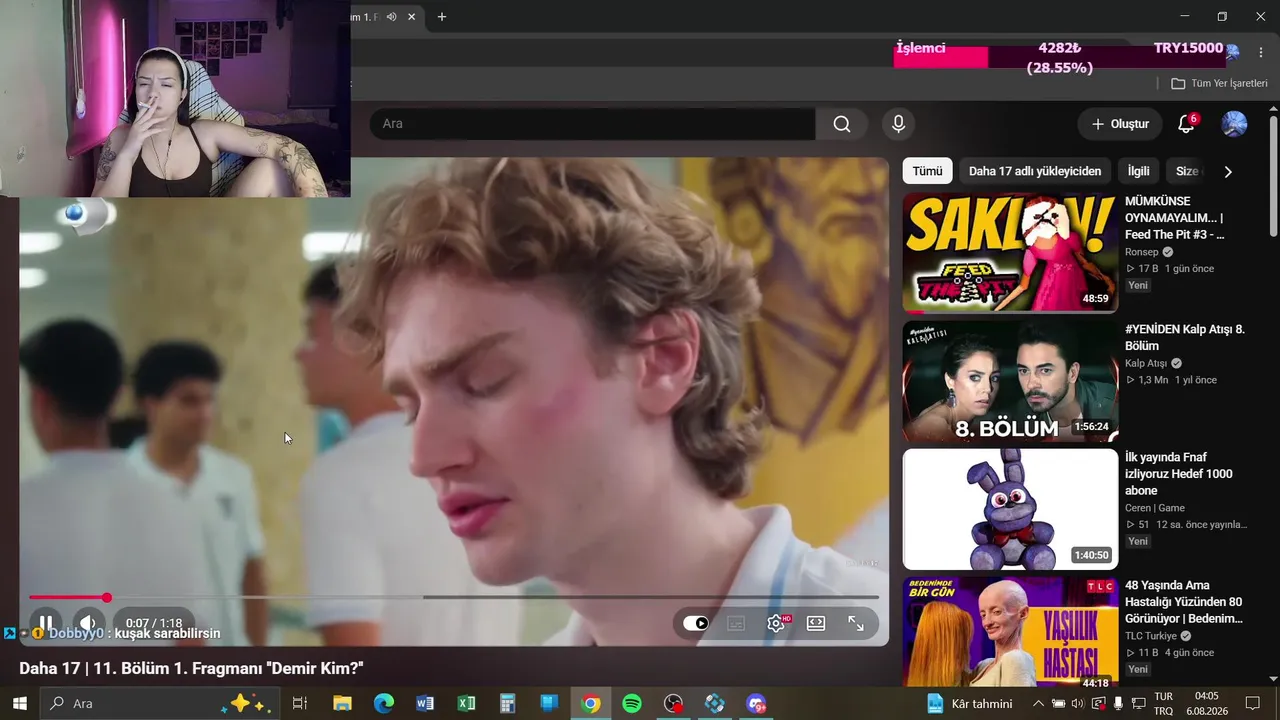
Task: Open the Windows Start menu
Action: pyautogui.click(x=19, y=703)
